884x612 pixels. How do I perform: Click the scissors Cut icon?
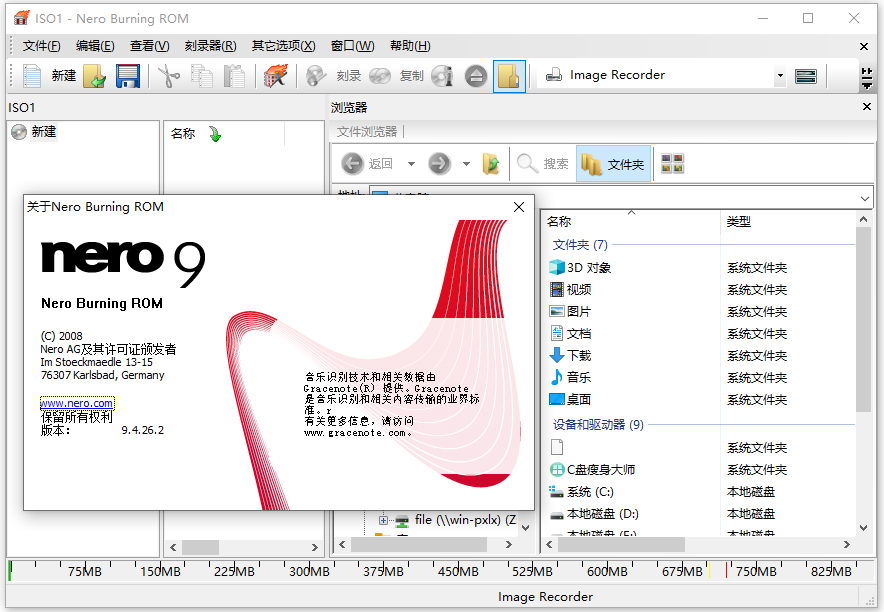[169, 76]
